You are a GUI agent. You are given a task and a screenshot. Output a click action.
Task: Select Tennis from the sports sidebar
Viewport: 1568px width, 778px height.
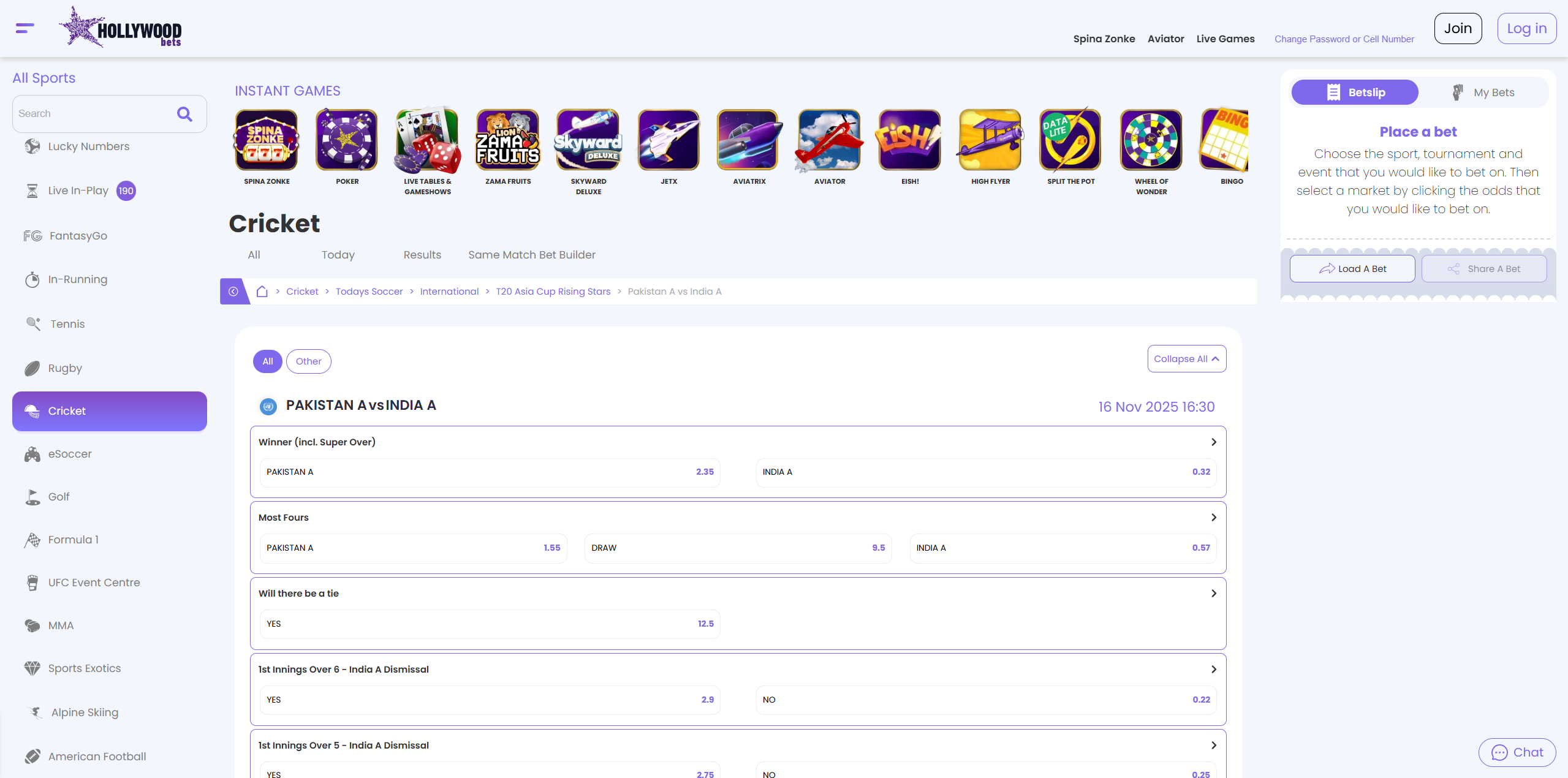(x=68, y=323)
